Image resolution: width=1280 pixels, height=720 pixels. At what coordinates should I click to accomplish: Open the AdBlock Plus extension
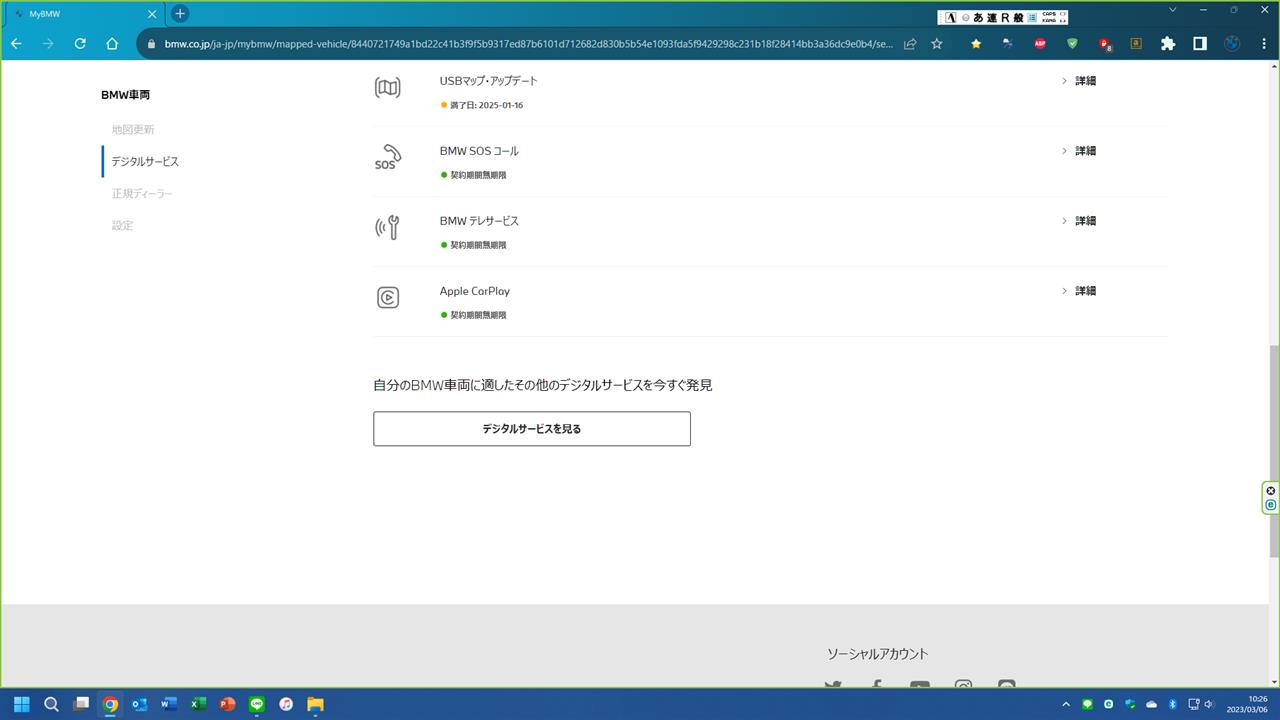[x=1040, y=44]
